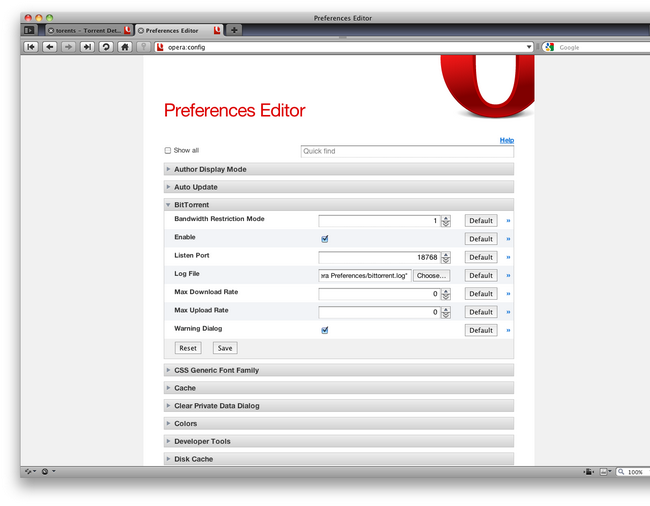This screenshot has width=650, height=506.
Task: Click arrow link beside Log File
Action: click(x=508, y=276)
